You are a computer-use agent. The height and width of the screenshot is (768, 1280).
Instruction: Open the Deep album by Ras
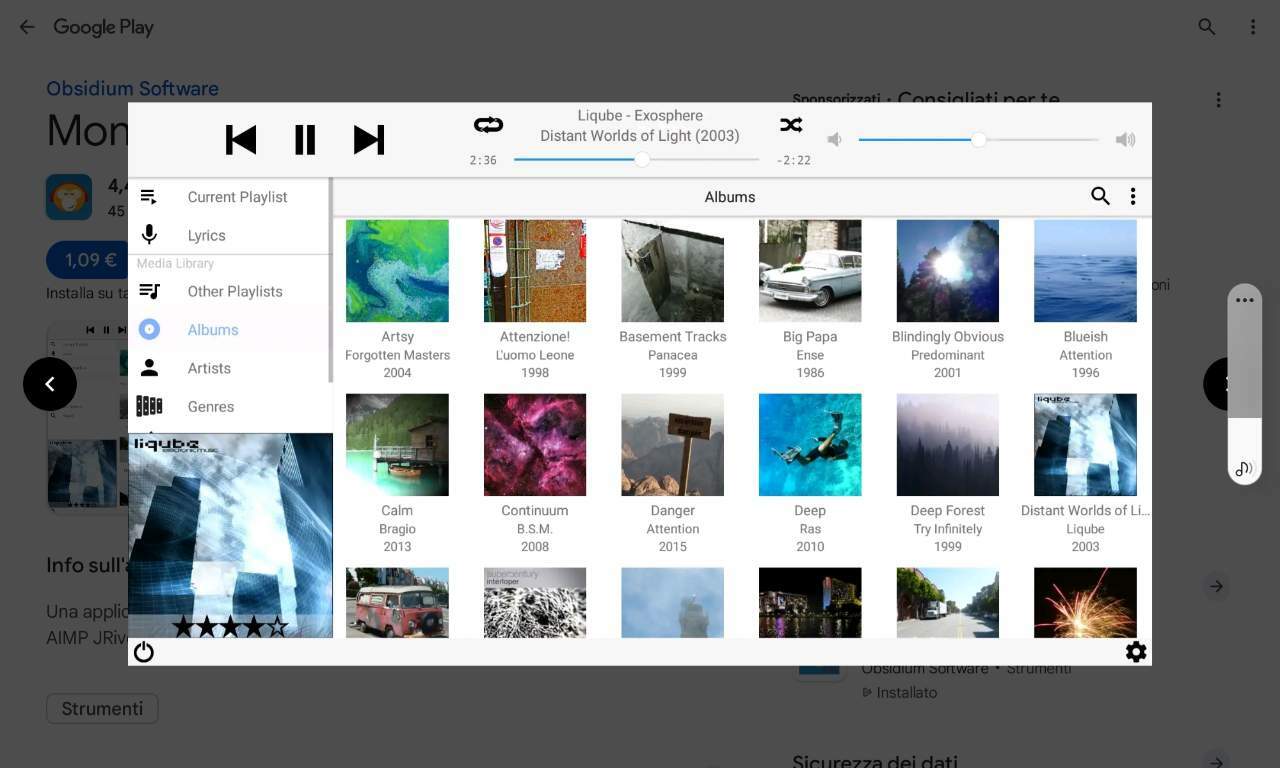point(810,445)
